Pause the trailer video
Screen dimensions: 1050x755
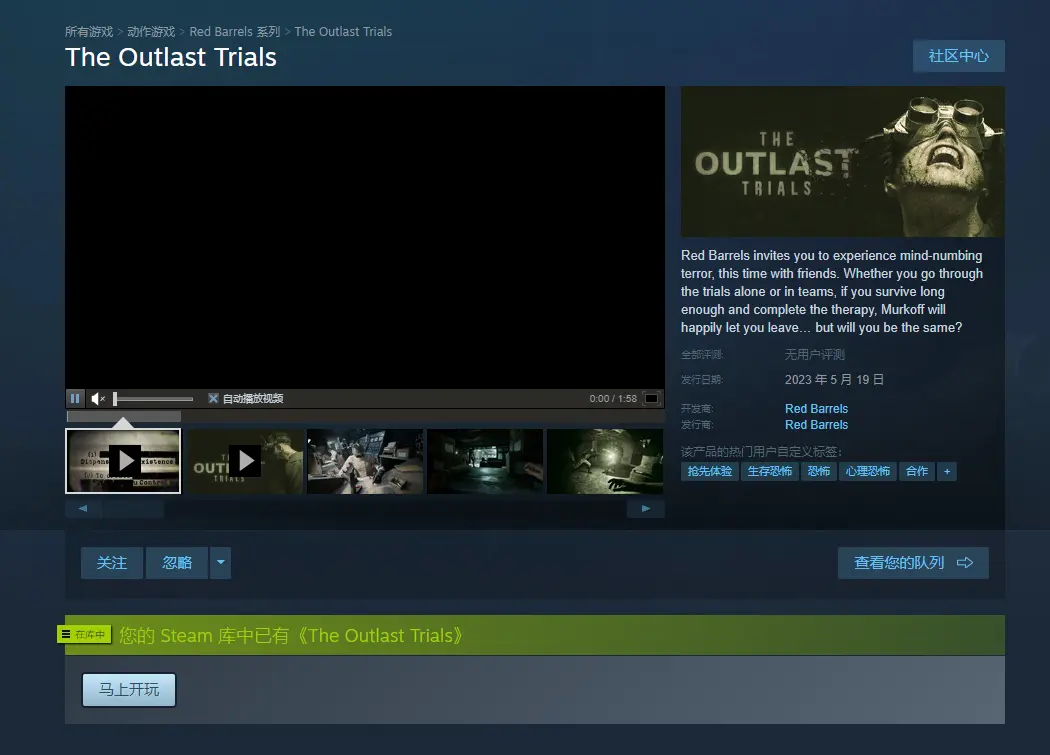pyautogui.click(x=75, y=399)
